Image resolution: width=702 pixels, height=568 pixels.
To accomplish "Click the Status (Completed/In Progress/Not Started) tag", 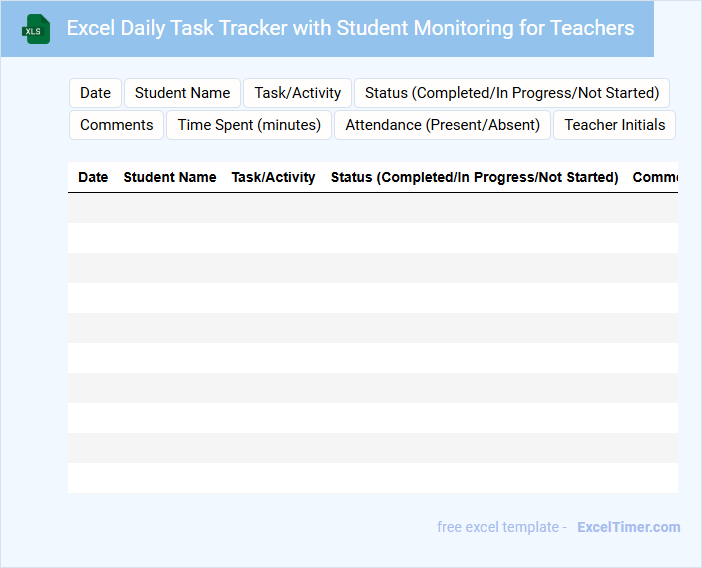I will pyautogui.click(x=511, y=93).
